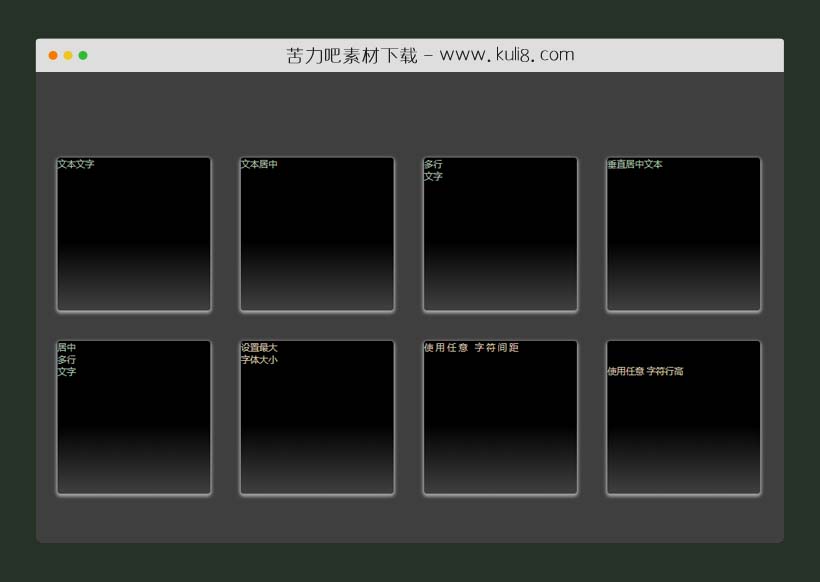Select the '垂直居中文本' label
The image size is (820, 582).
pyautogui.click(x=635, y=164)
